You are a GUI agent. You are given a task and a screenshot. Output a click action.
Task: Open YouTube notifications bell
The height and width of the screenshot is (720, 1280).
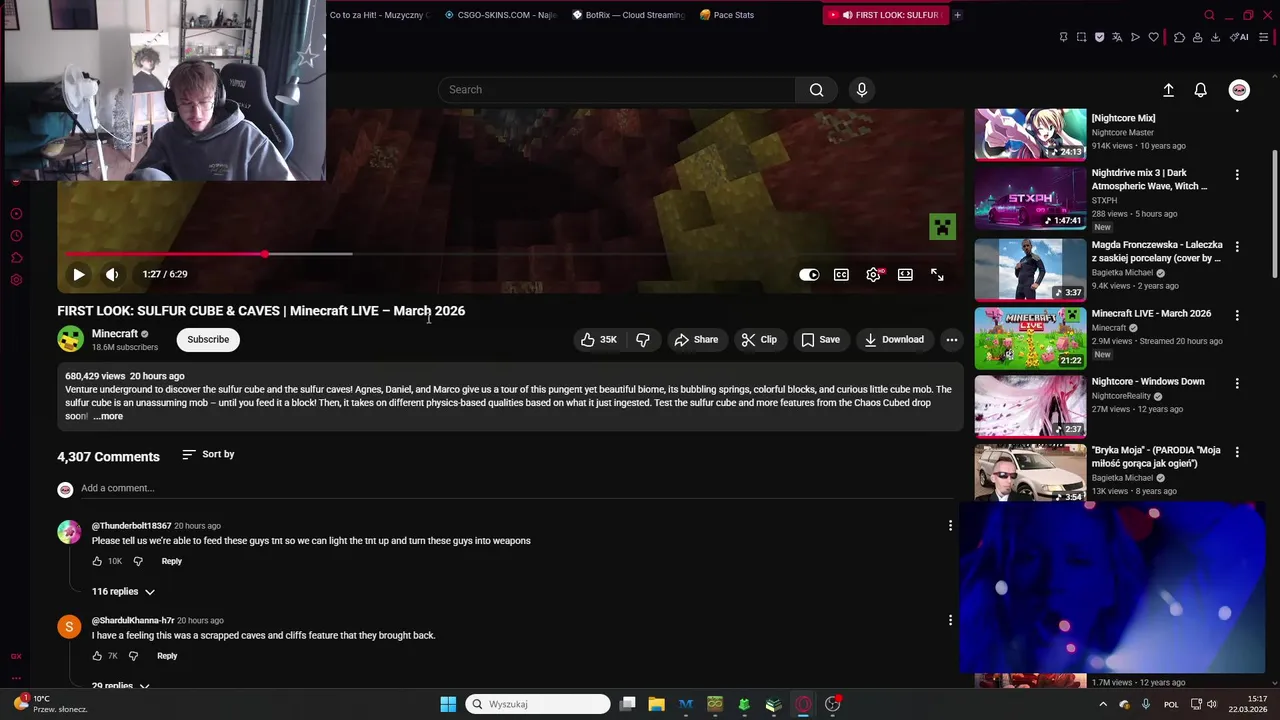(1200, 90)
